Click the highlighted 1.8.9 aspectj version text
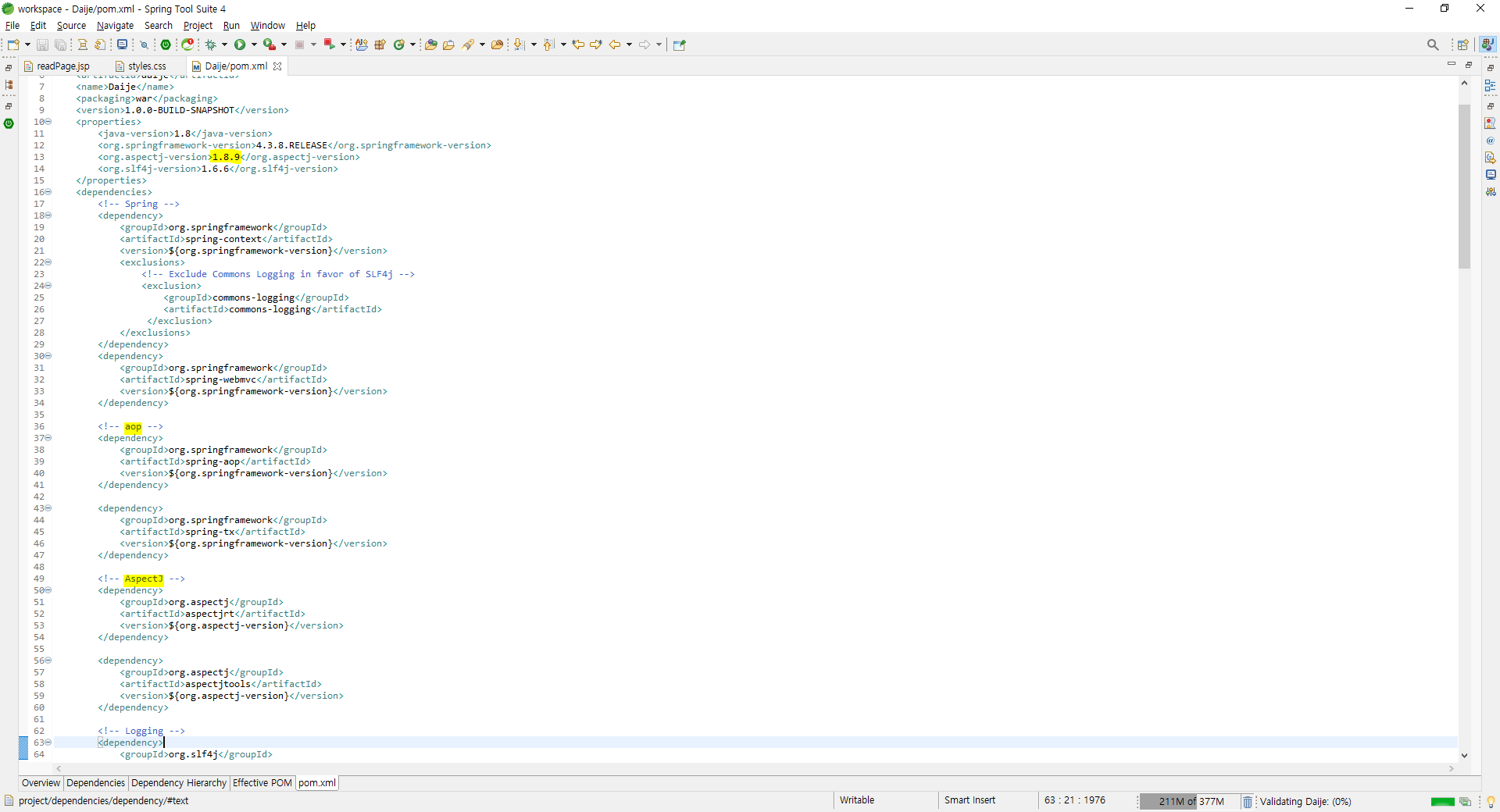Viewport: 1500px width, 812px height. coord(226,157)
